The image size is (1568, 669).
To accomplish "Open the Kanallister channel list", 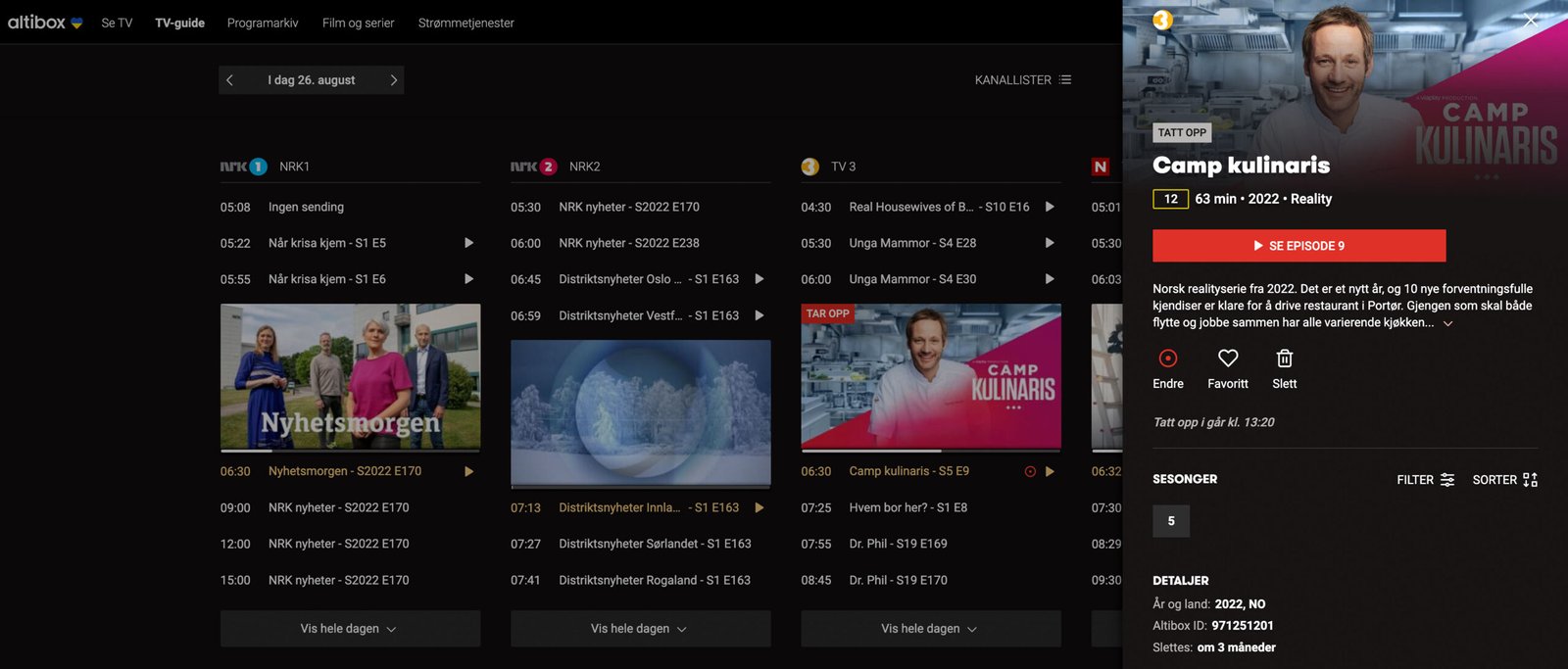I will [1022, 80].
